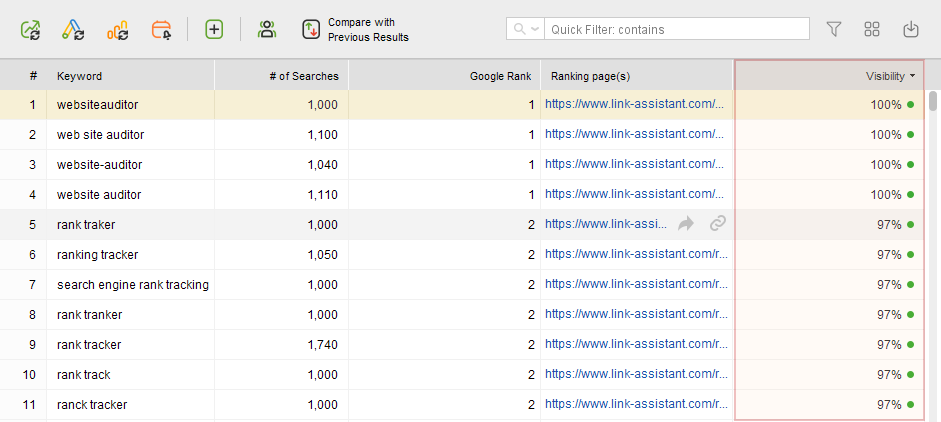
Task: Open the scheduled tasks calendar icon
Action: pos(162,30)
